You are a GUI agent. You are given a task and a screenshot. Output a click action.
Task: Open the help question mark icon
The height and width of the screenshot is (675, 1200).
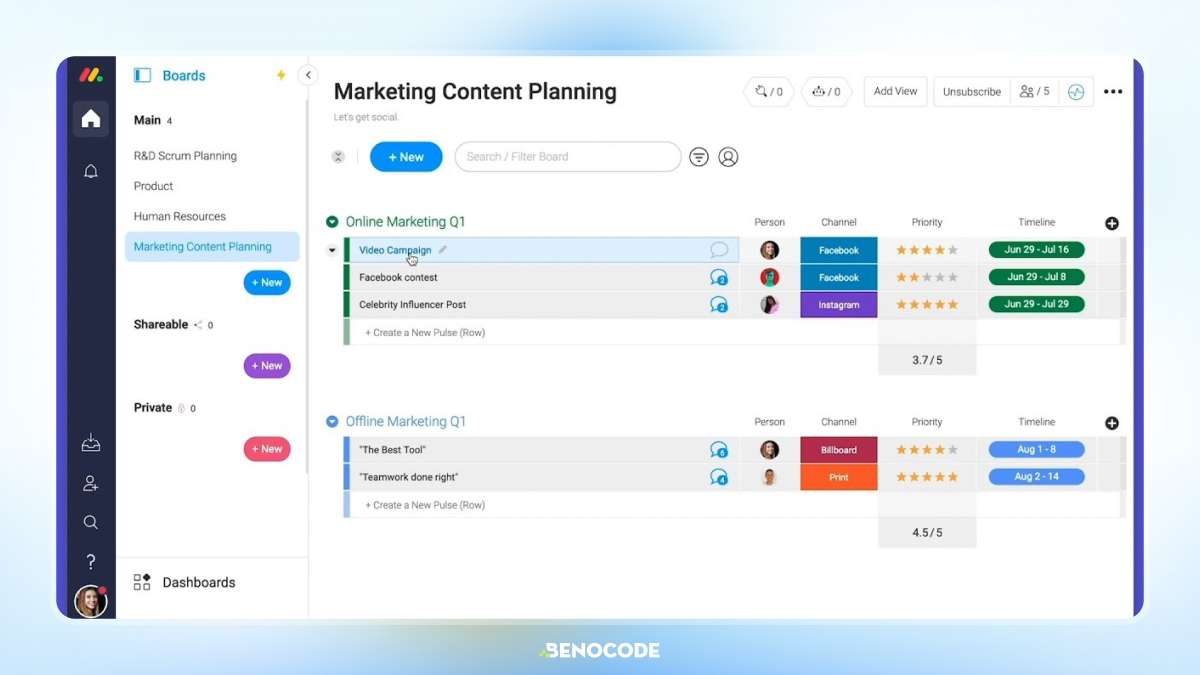[x=91, y=562]
